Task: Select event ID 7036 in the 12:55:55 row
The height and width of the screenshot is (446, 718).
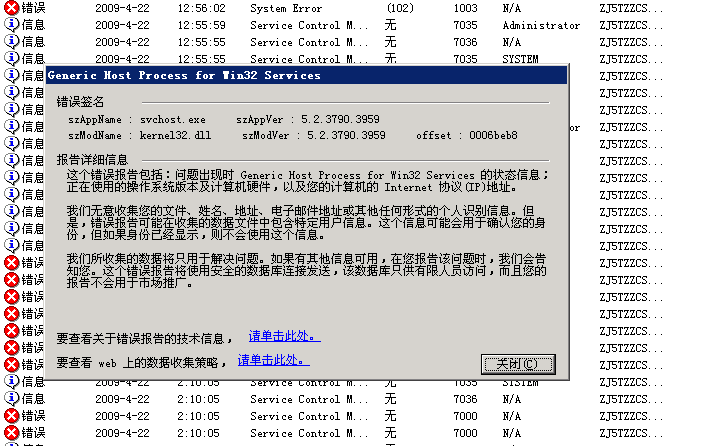Action: coord(465,42)
